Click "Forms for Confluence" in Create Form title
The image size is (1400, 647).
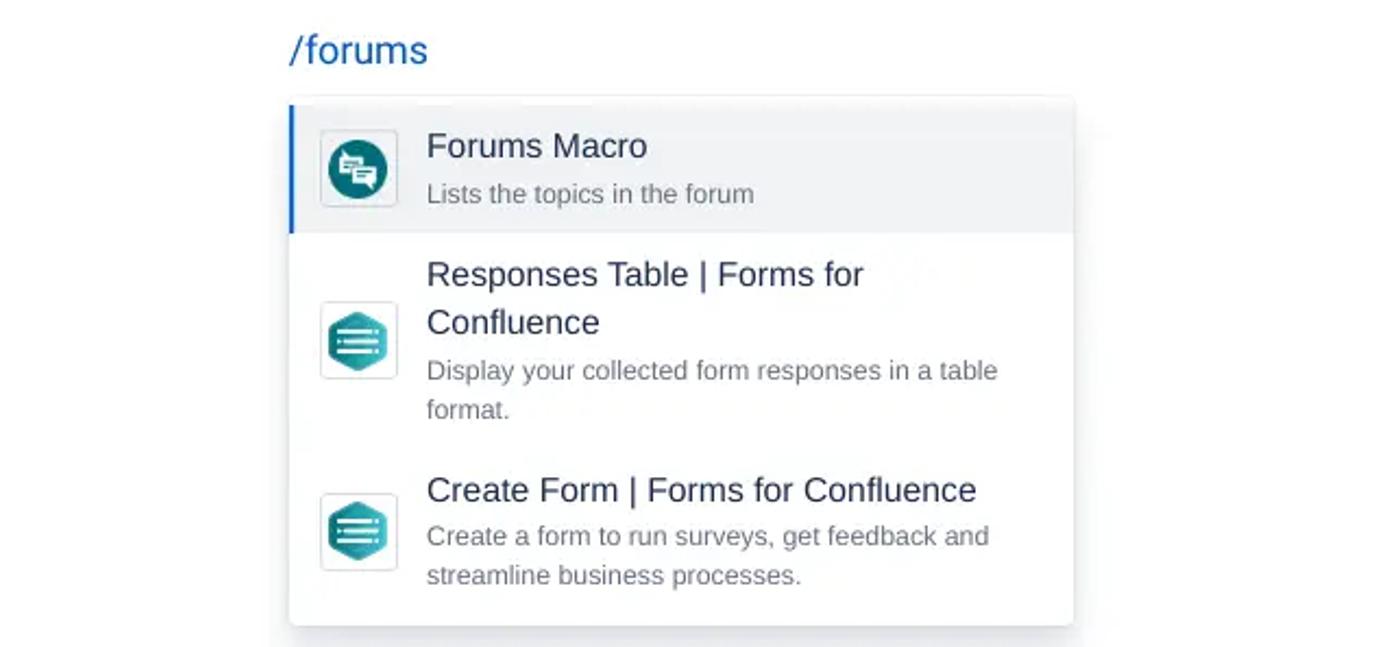(x=811, y=490)
